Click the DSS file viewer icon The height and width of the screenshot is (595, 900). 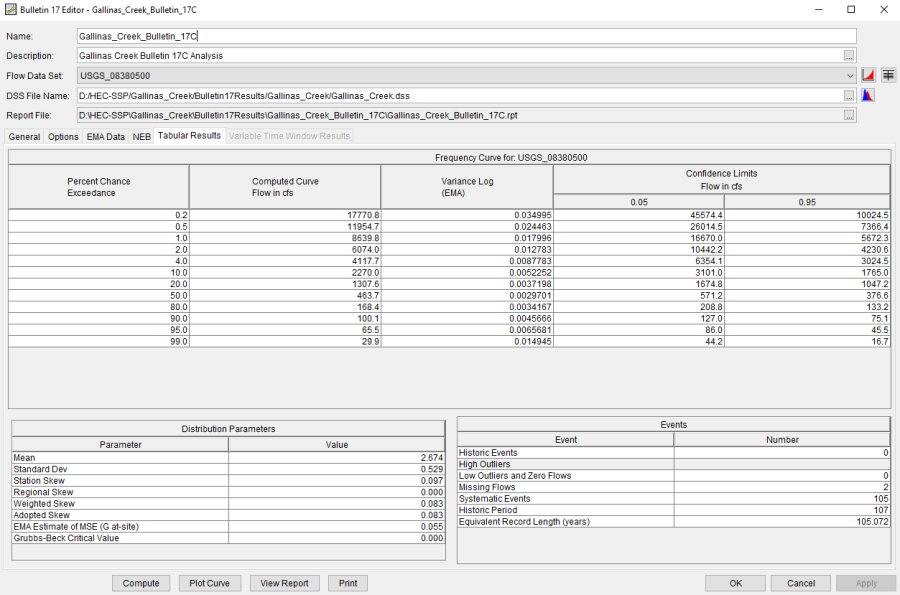coord(869,96)
